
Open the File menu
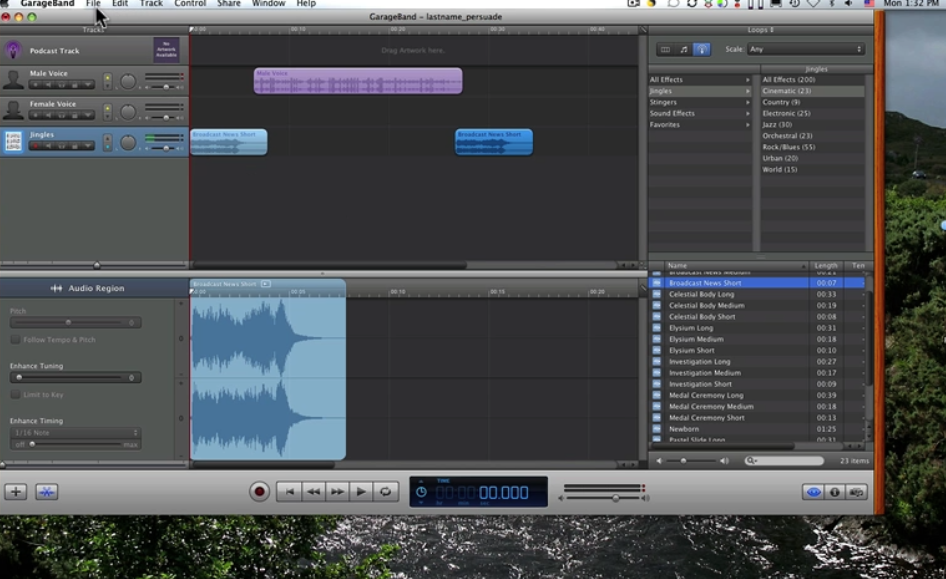[93, 4]
